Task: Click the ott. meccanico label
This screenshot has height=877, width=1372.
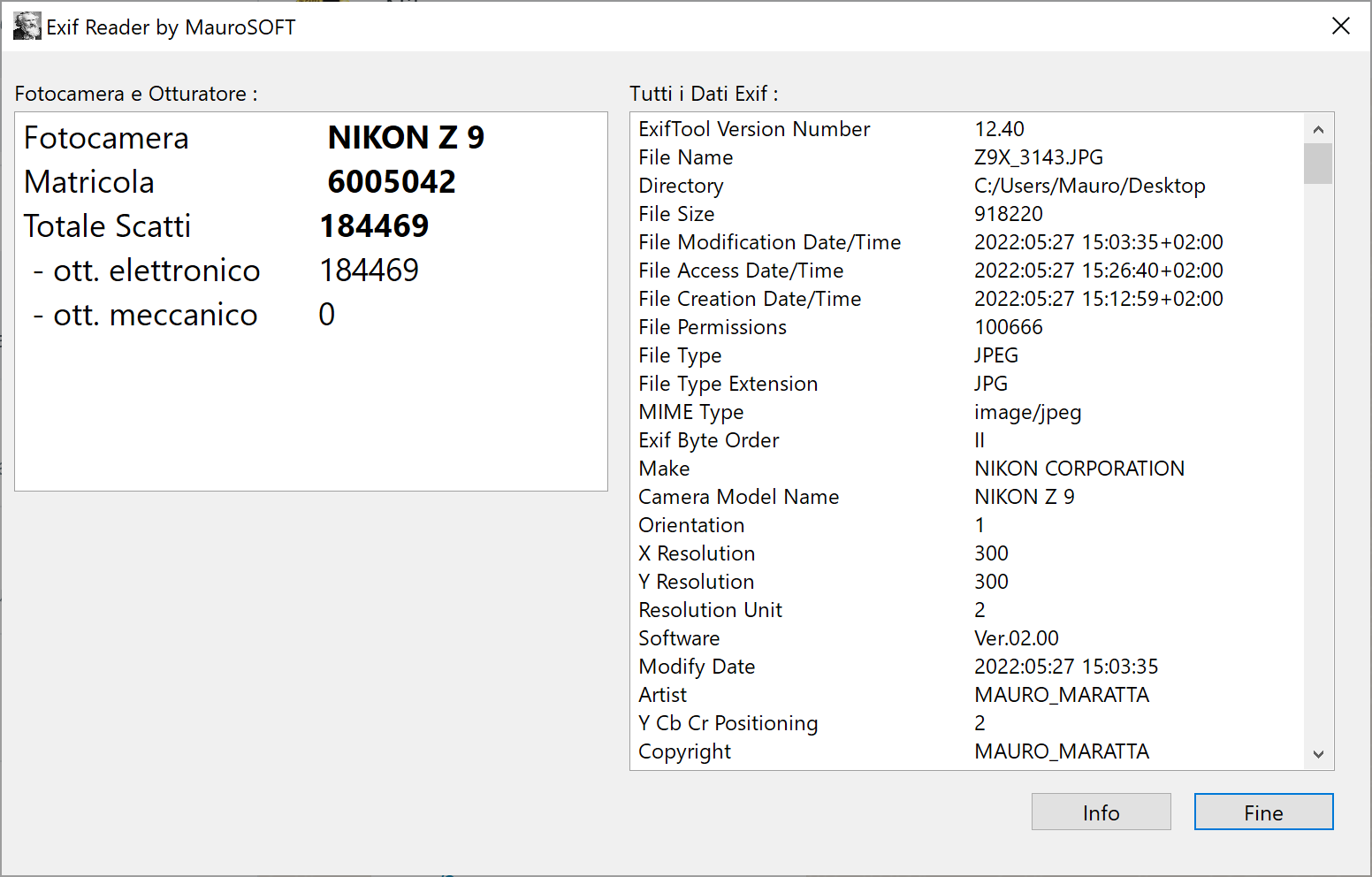Action: coord(146,315)
